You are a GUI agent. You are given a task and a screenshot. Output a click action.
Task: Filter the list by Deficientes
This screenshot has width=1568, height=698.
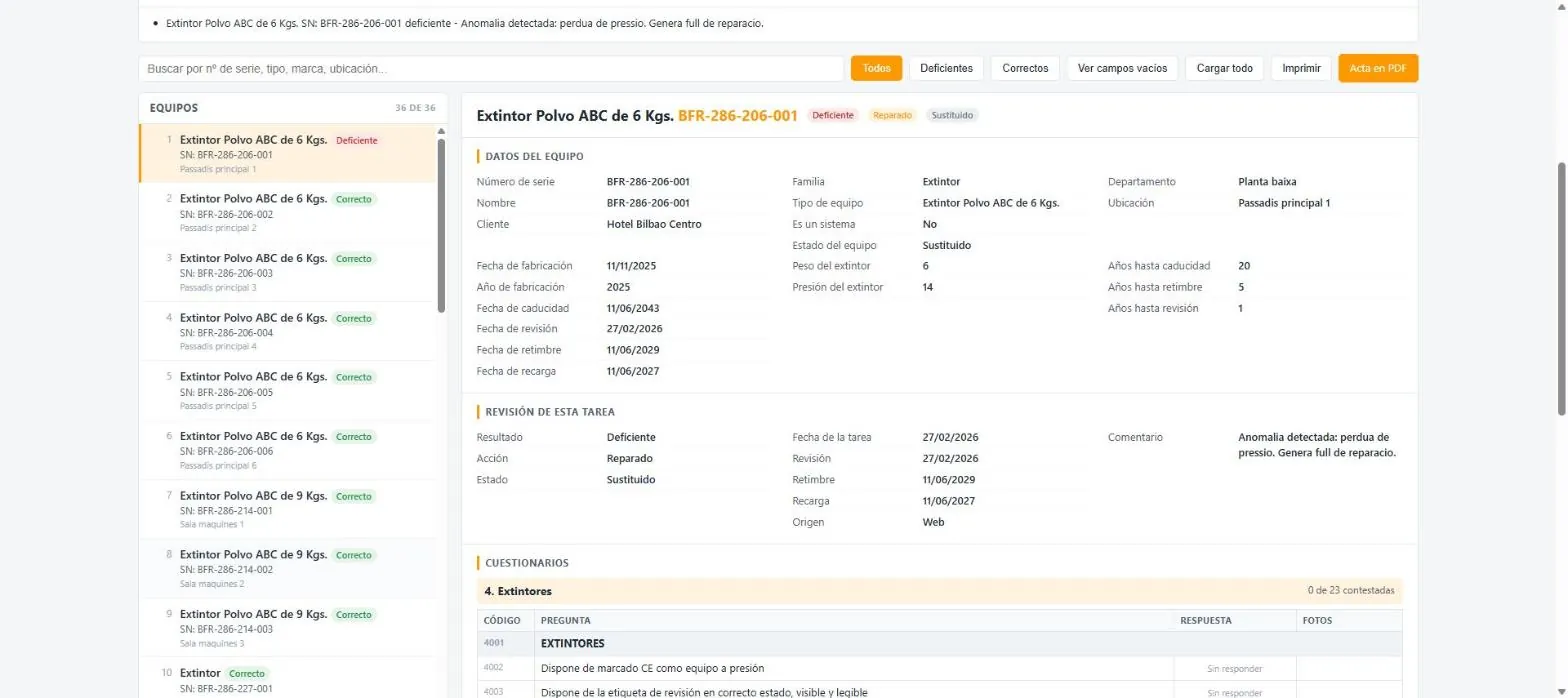pos(946,68)
